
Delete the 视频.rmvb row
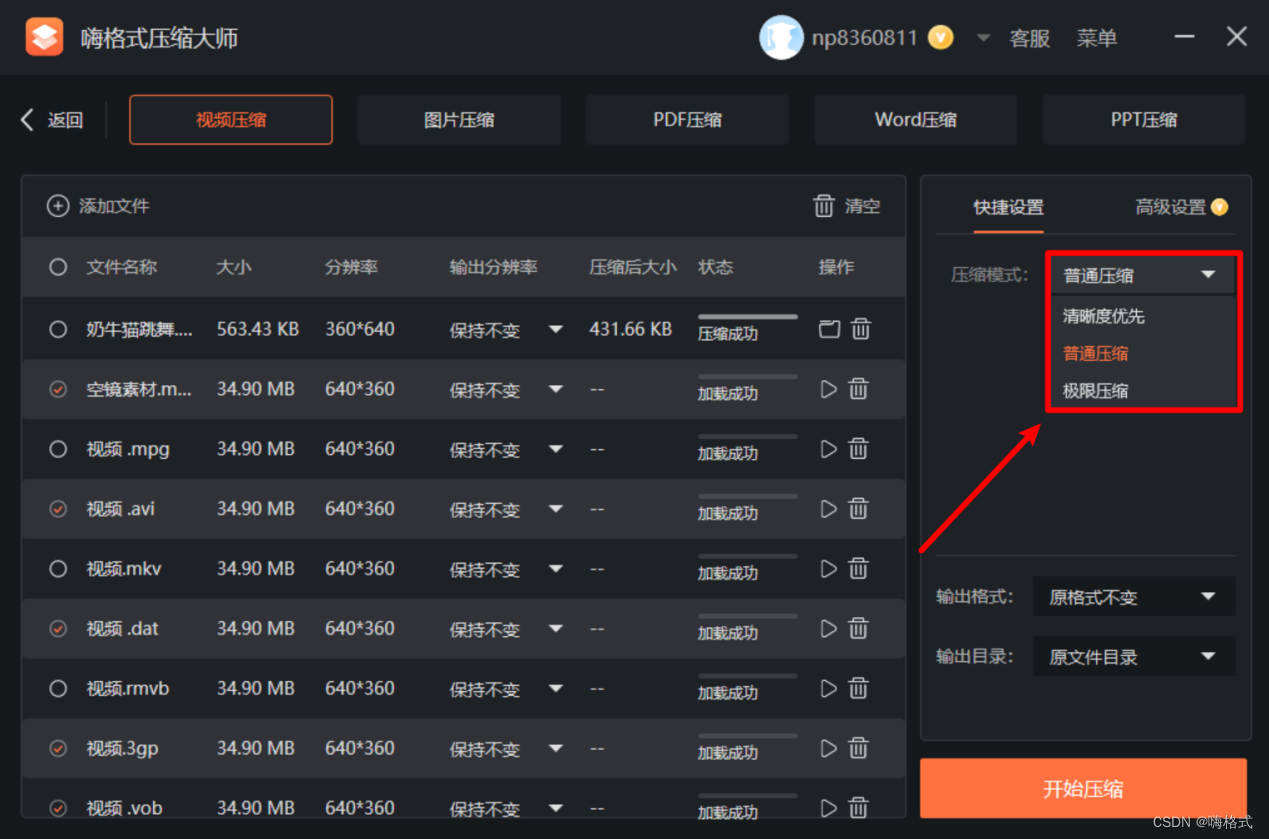[x=858, y=688]
